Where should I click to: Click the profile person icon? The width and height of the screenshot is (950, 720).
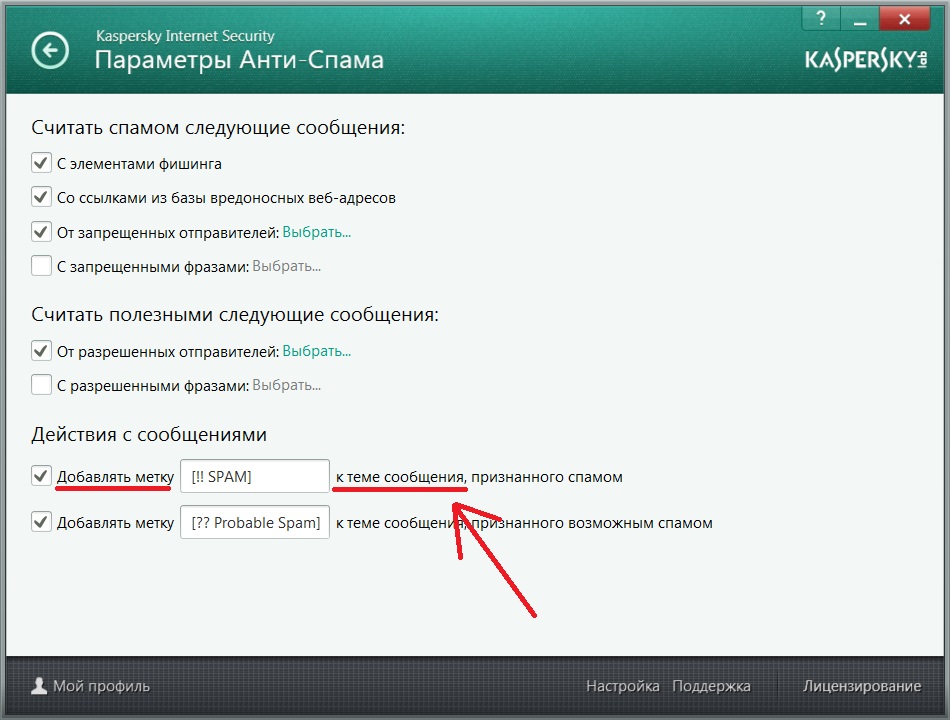(39, 686)
